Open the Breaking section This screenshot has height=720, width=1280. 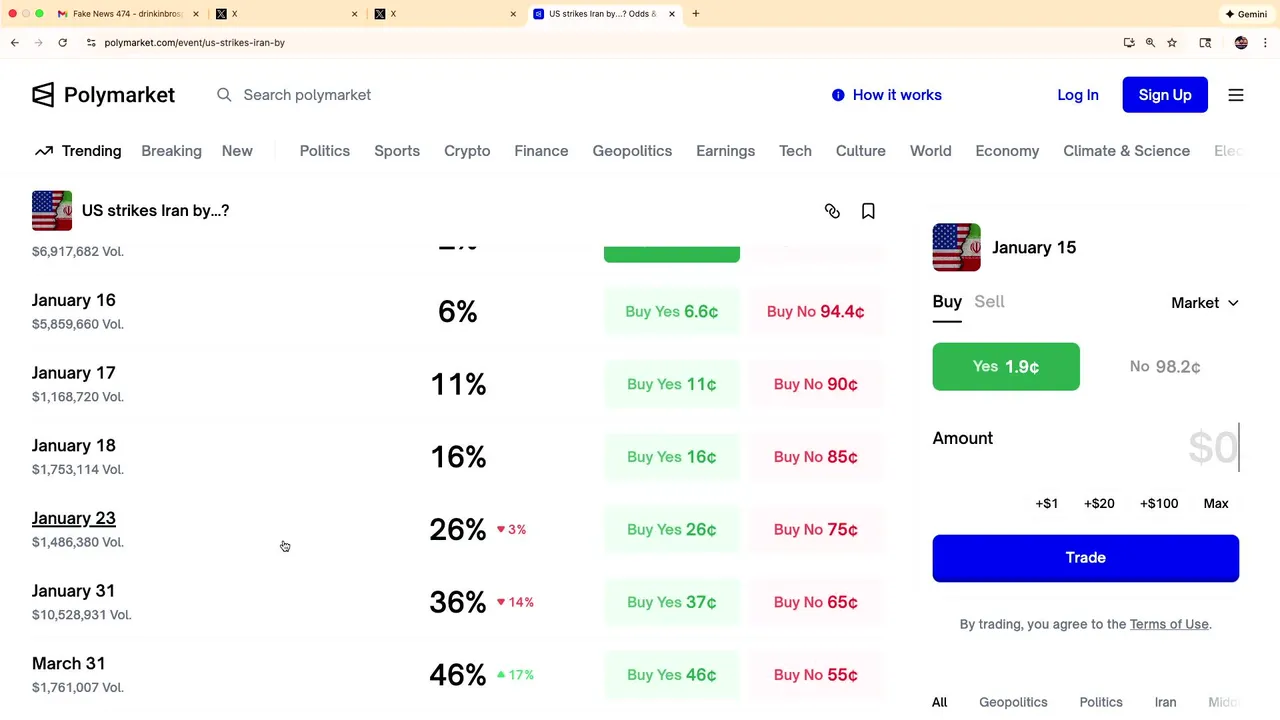coord(171,151)
